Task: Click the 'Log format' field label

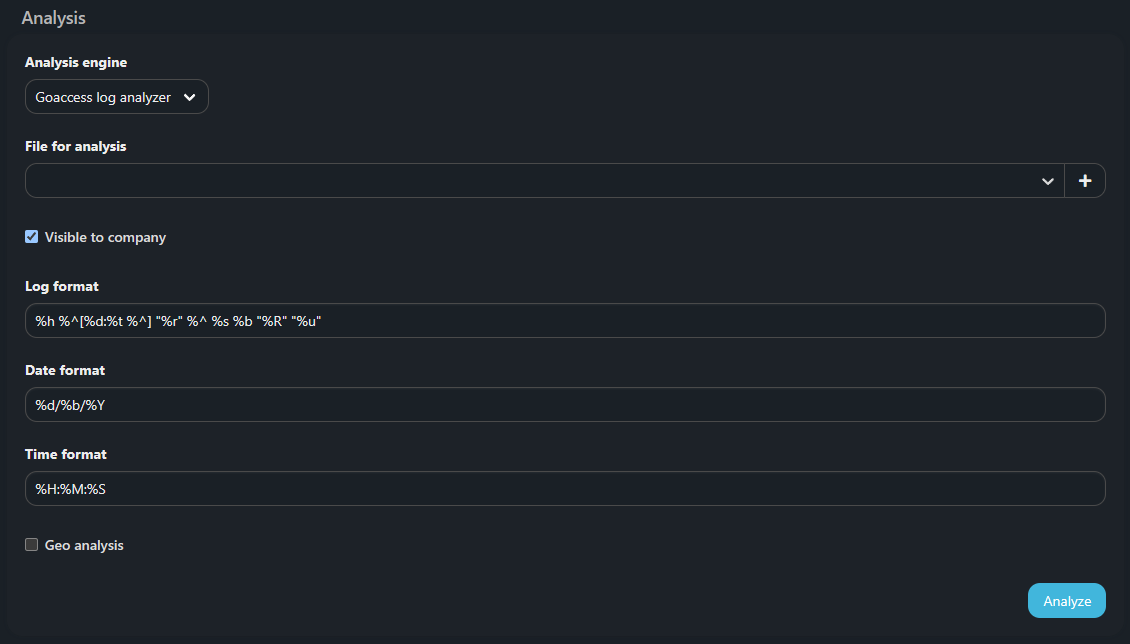Action: tap(62, 287)
